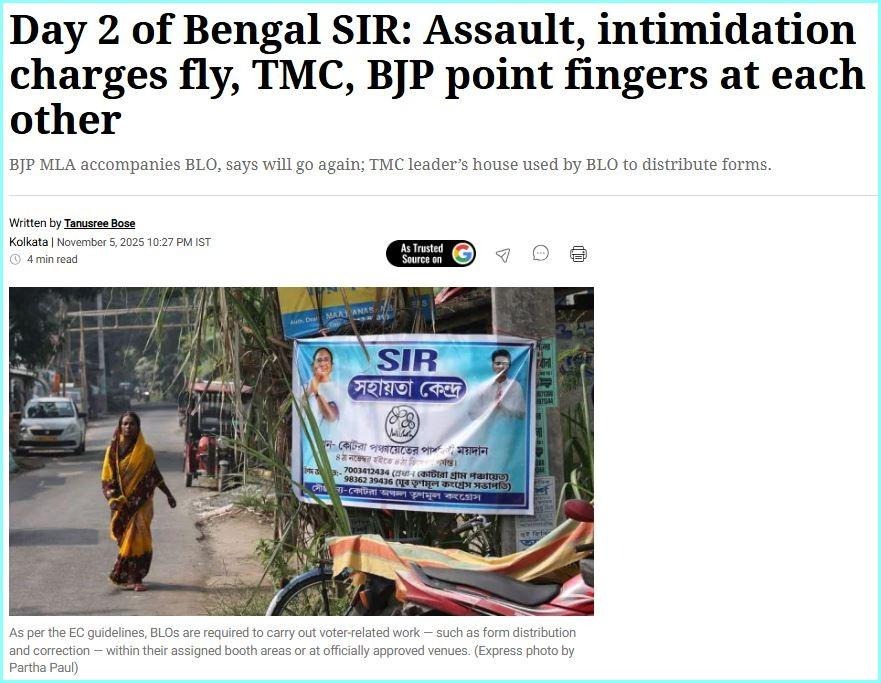Screen dimensions: 881x683
Task: Click the photo caption about EC guidelines
Action: [x=292, y=650]
